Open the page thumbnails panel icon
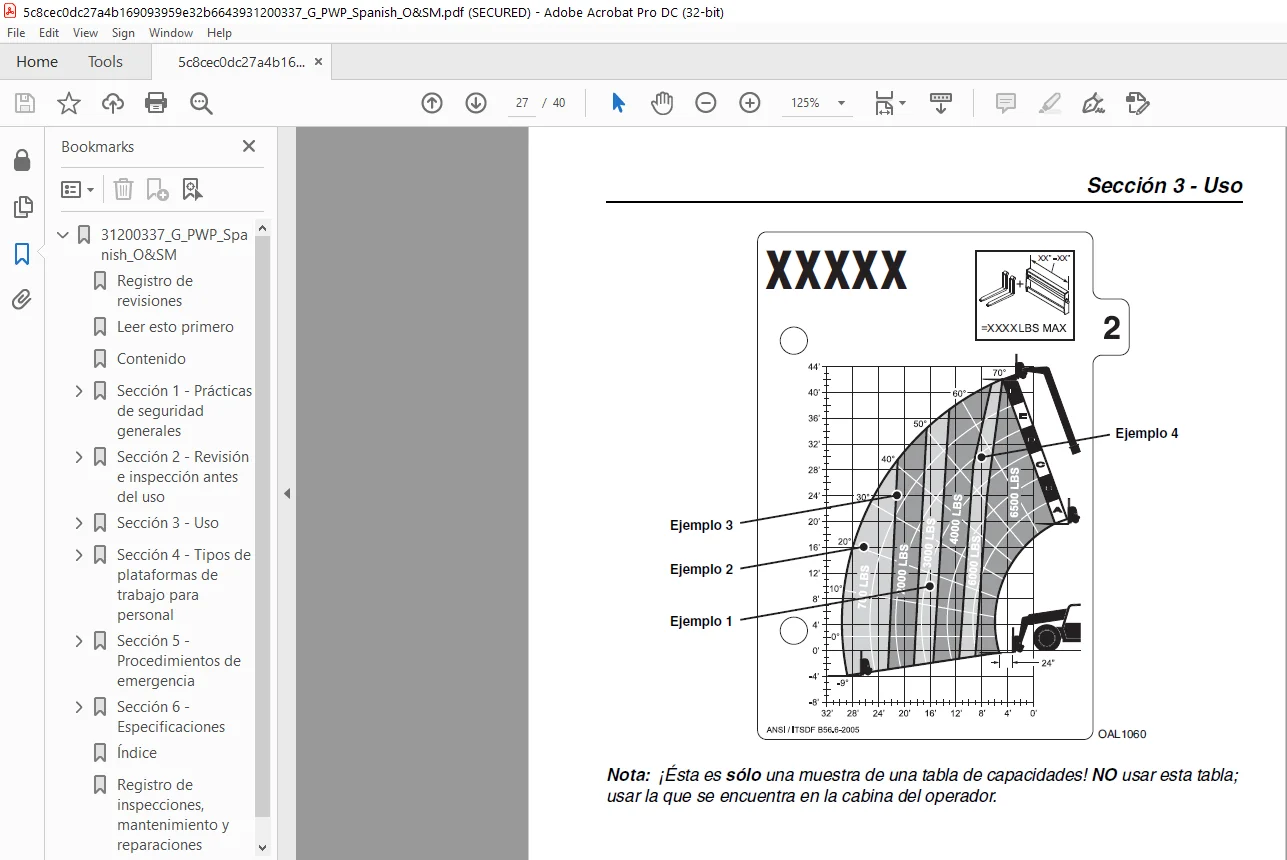This screenshot has height=860, width=1287. coord(22,207)
